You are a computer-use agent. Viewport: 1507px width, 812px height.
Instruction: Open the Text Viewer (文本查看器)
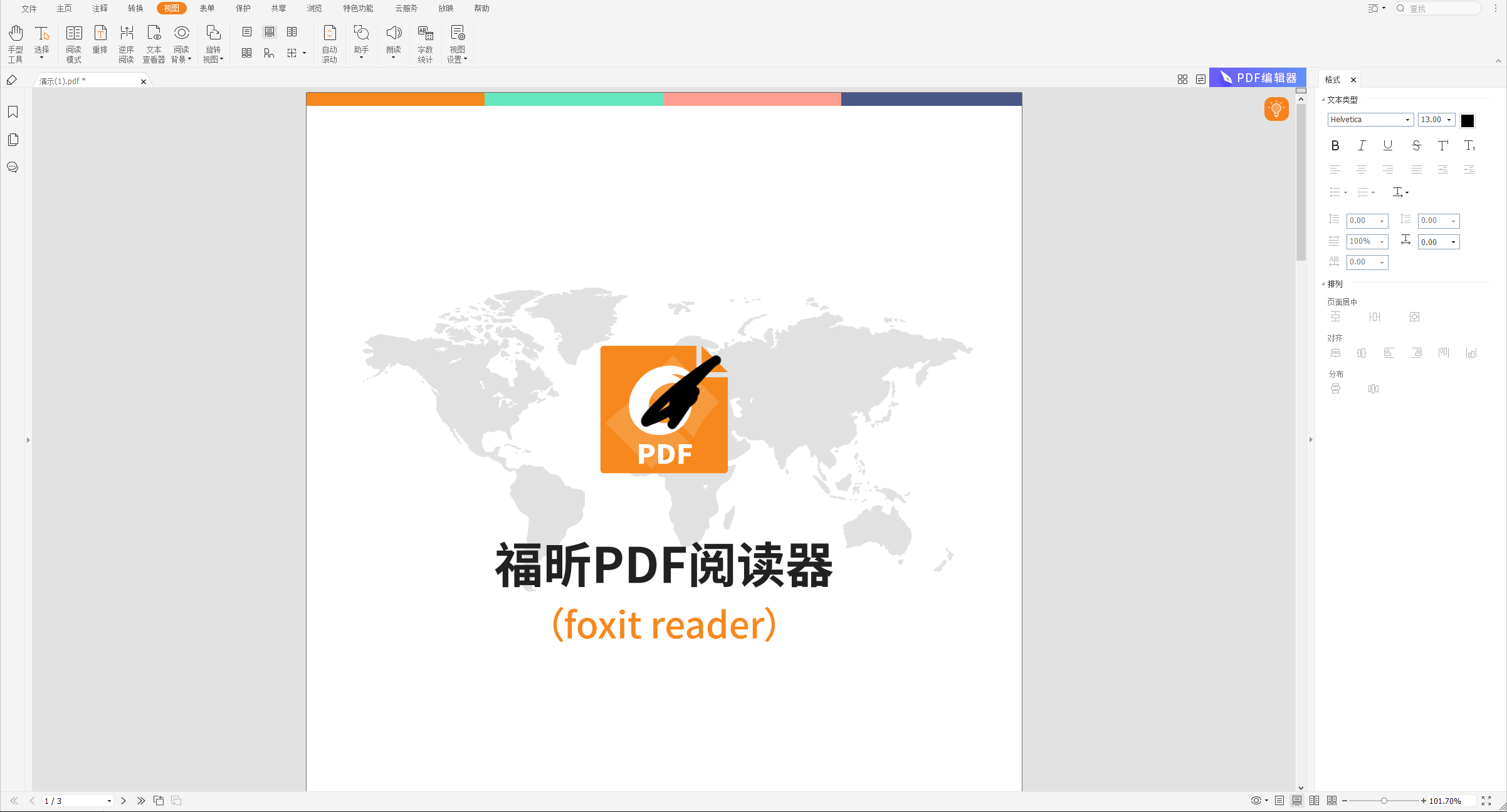coord(154,41)
